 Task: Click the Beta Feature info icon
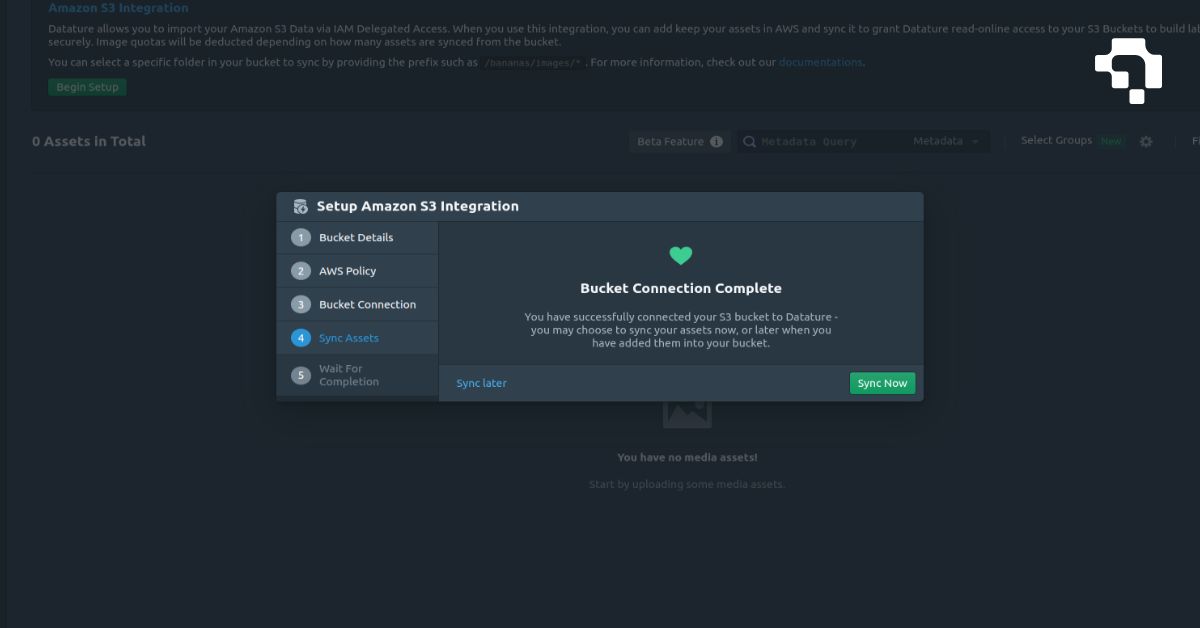(x=716, y=142)
